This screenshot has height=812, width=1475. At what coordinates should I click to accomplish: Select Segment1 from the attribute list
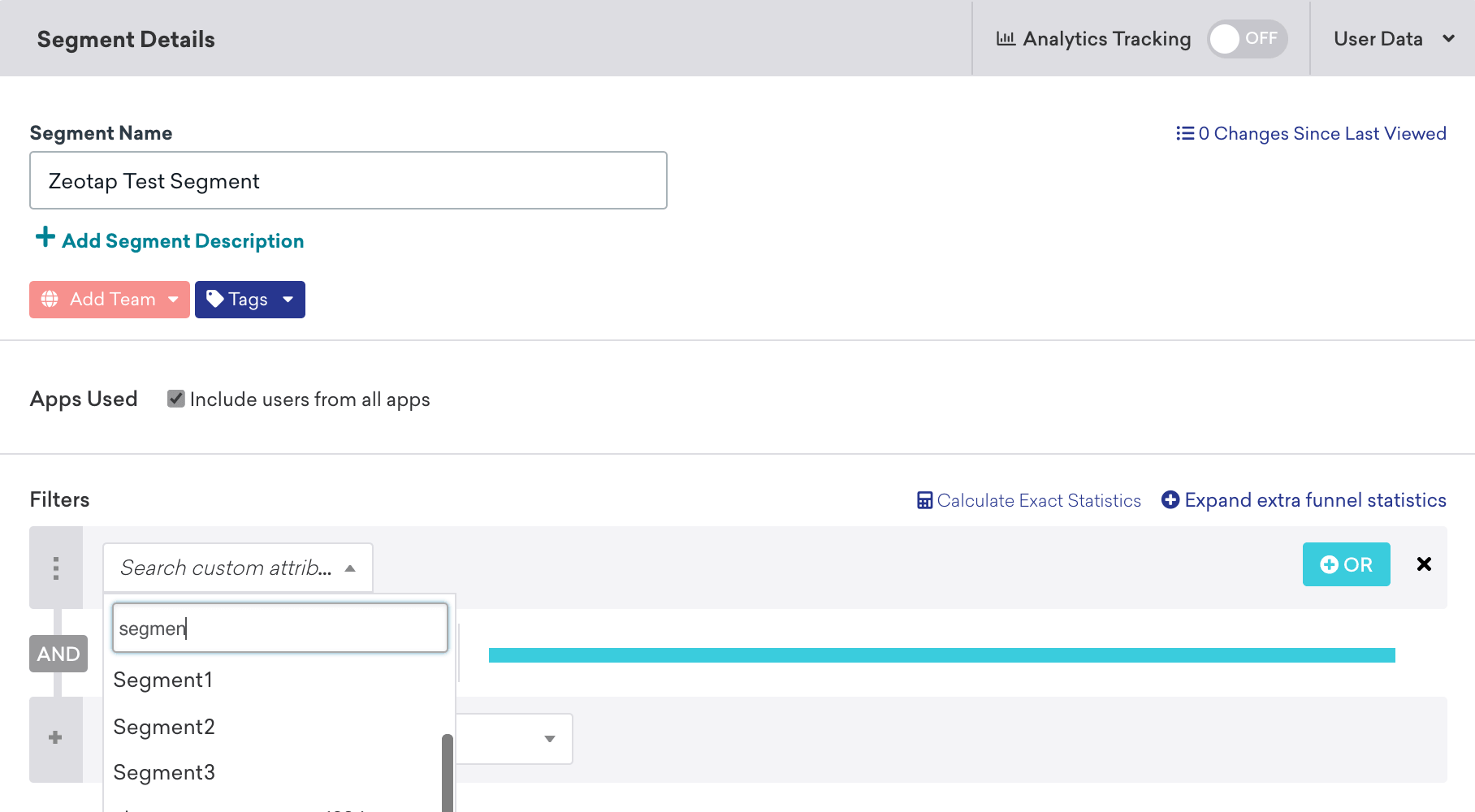pyautogui.click(x=163, y=680)
